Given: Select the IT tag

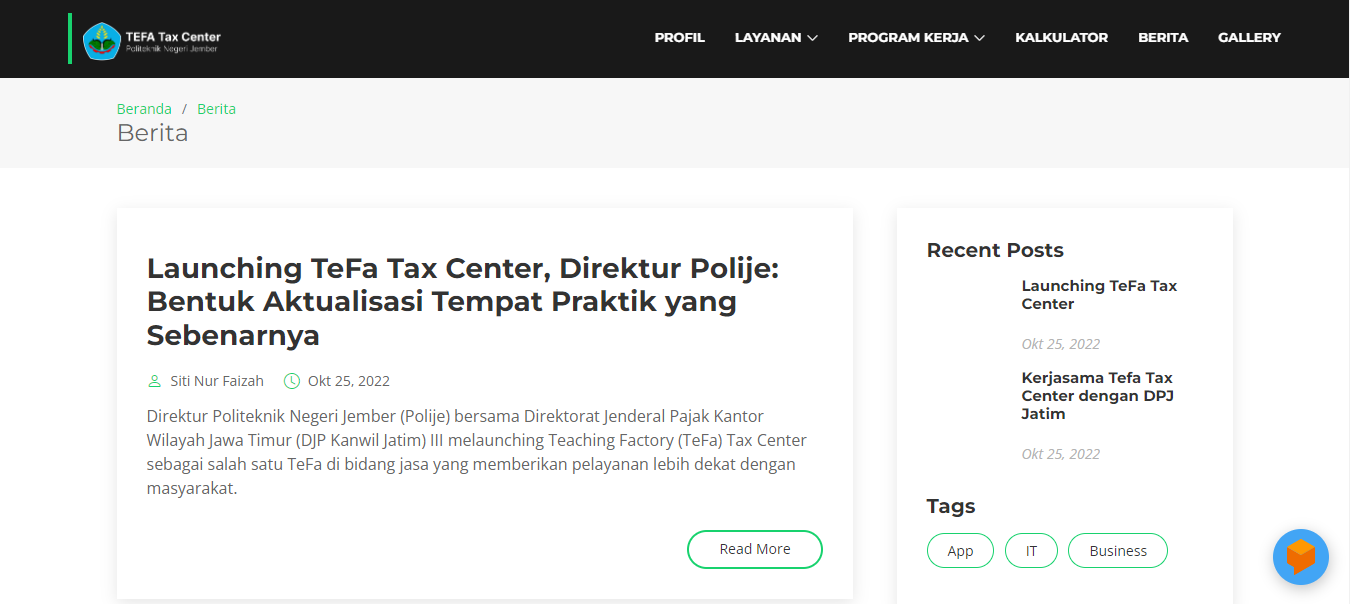Looking at the screenshot, I should [x=1031, y=551].
